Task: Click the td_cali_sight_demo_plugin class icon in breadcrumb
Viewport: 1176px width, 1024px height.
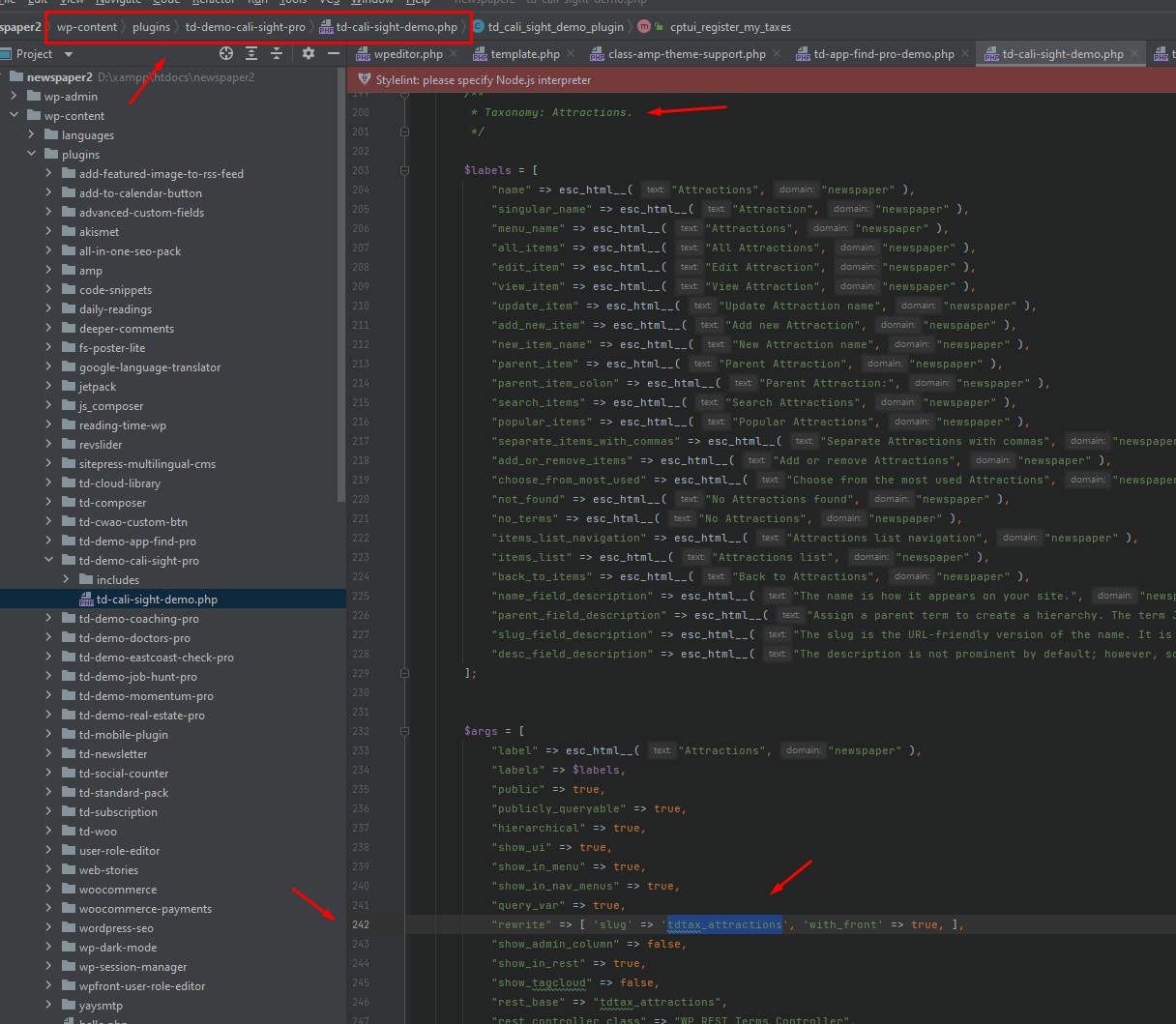Action: 478,27
